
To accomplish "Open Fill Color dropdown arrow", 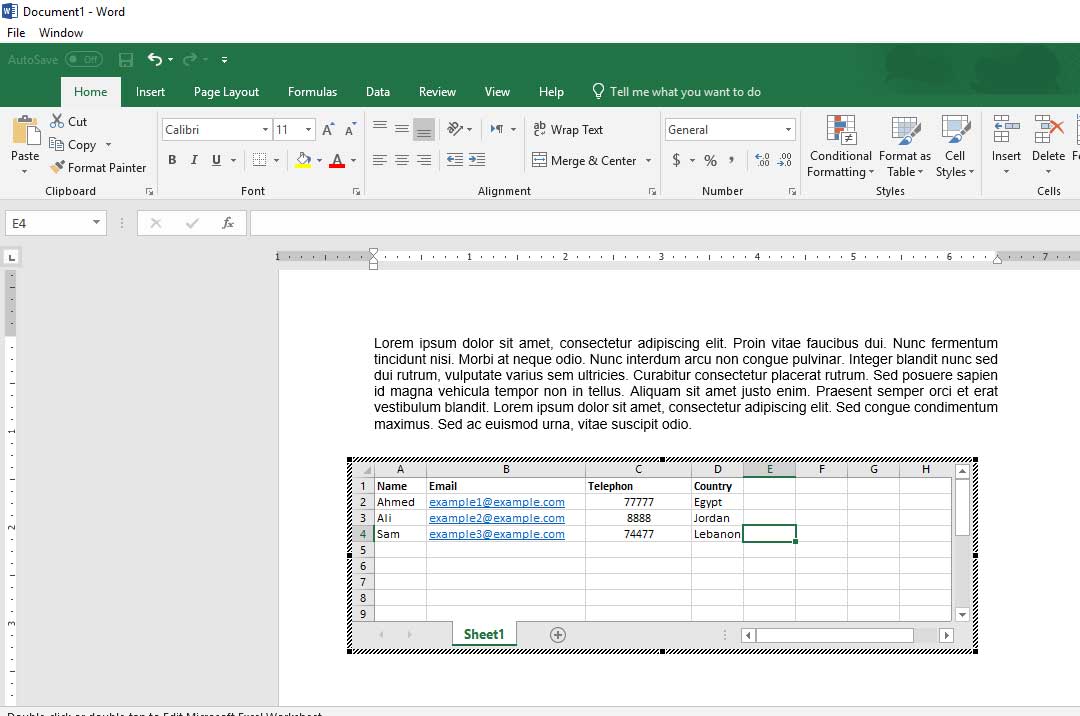I will coord(319,160).
